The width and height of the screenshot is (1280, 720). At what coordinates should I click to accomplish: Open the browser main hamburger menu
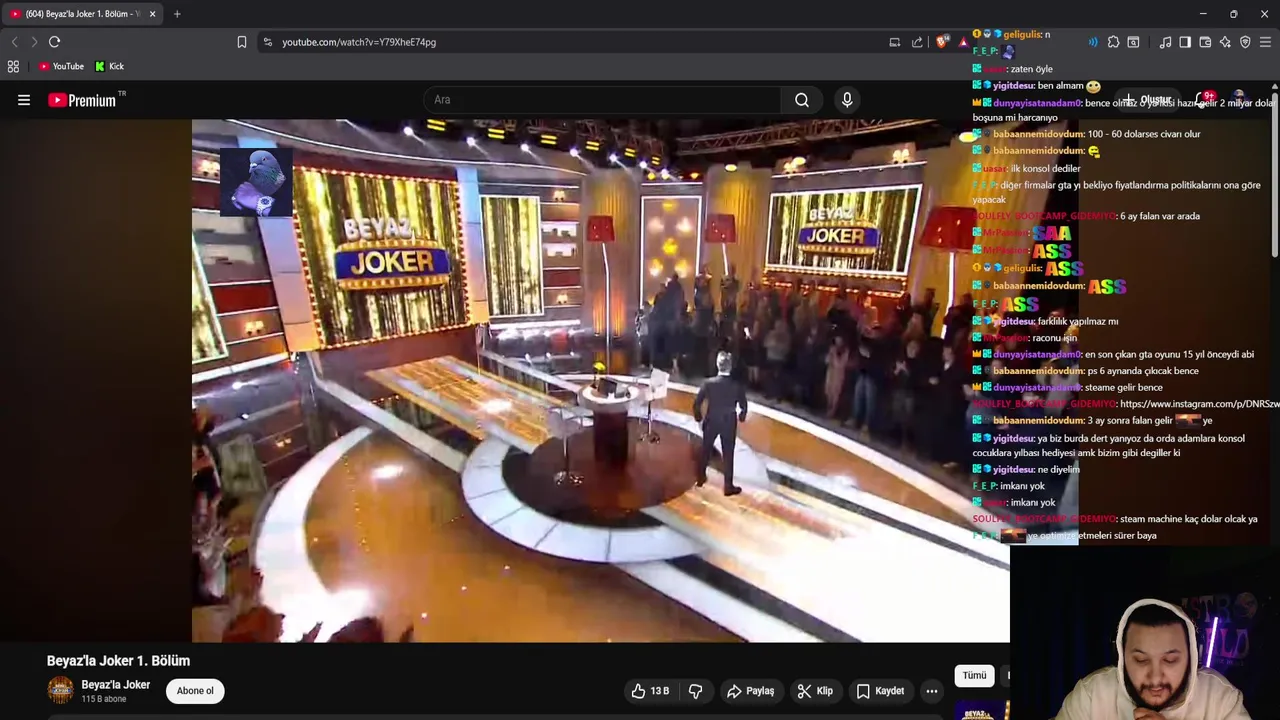(1265, 42)
